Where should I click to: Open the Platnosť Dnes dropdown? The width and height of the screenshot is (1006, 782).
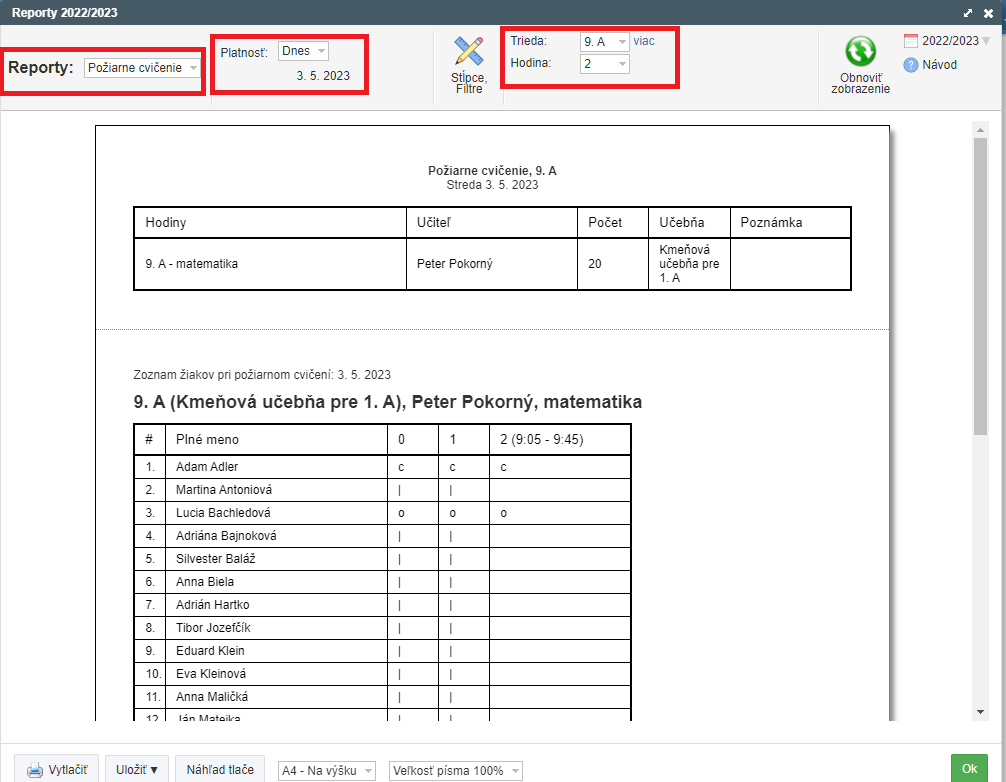(303, 51)
